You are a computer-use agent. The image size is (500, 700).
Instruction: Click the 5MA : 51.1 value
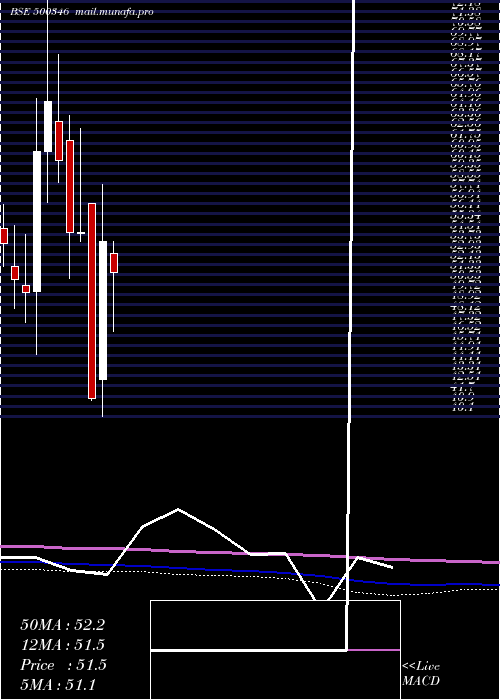point(58,685)
